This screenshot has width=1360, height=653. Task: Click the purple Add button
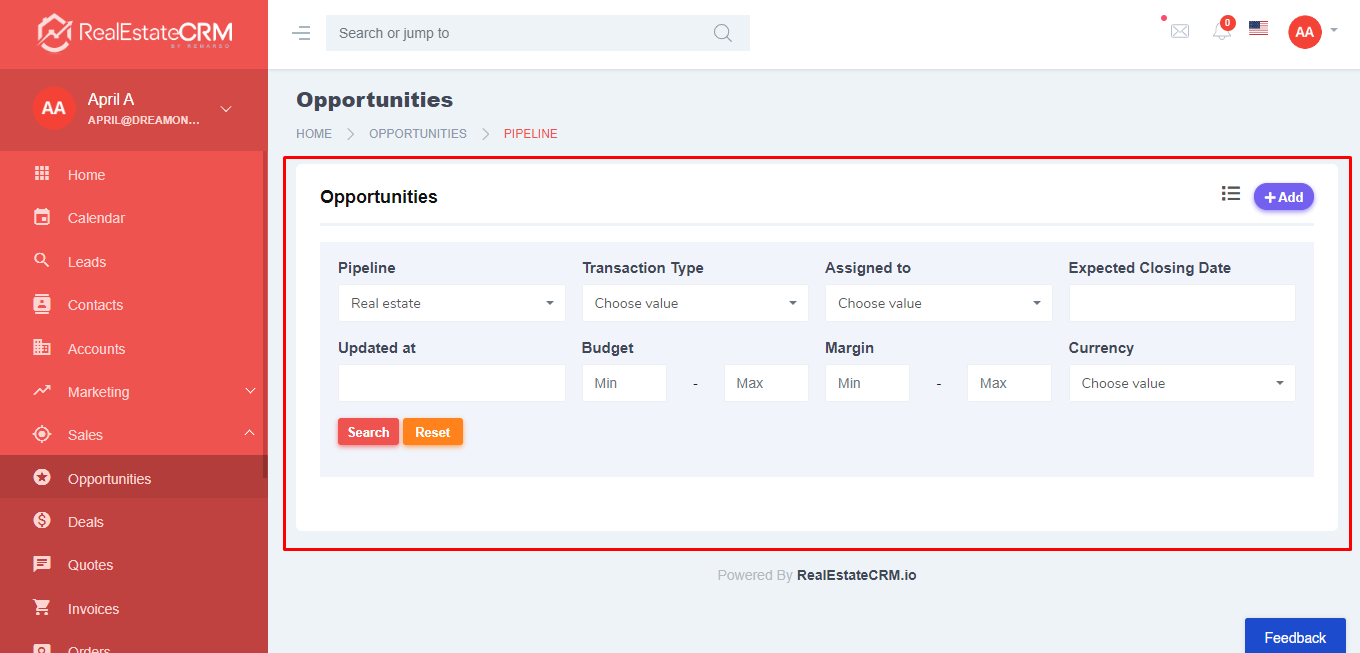pyautogui.click(x=1283, y=197)
